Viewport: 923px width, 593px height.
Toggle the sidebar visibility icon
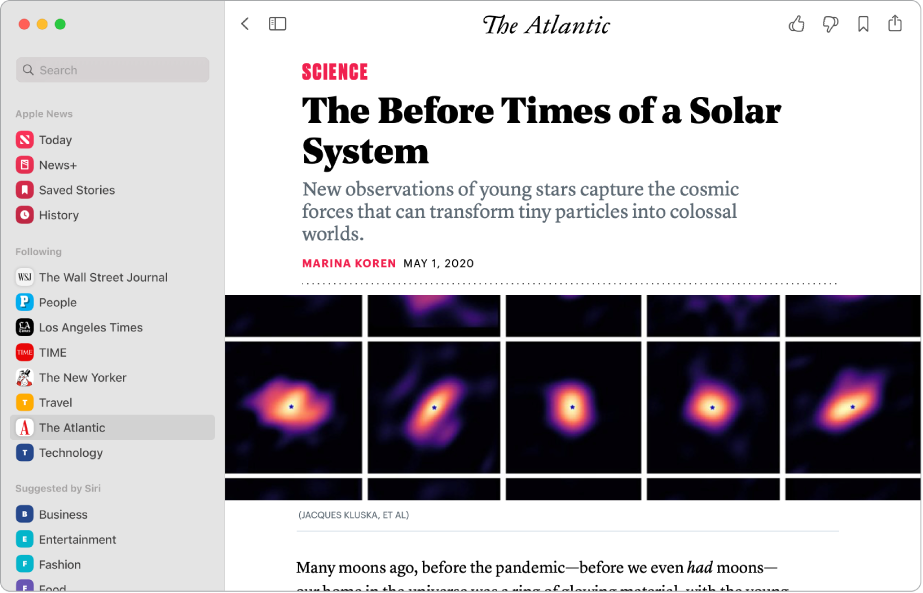click(x=277, y=23)
